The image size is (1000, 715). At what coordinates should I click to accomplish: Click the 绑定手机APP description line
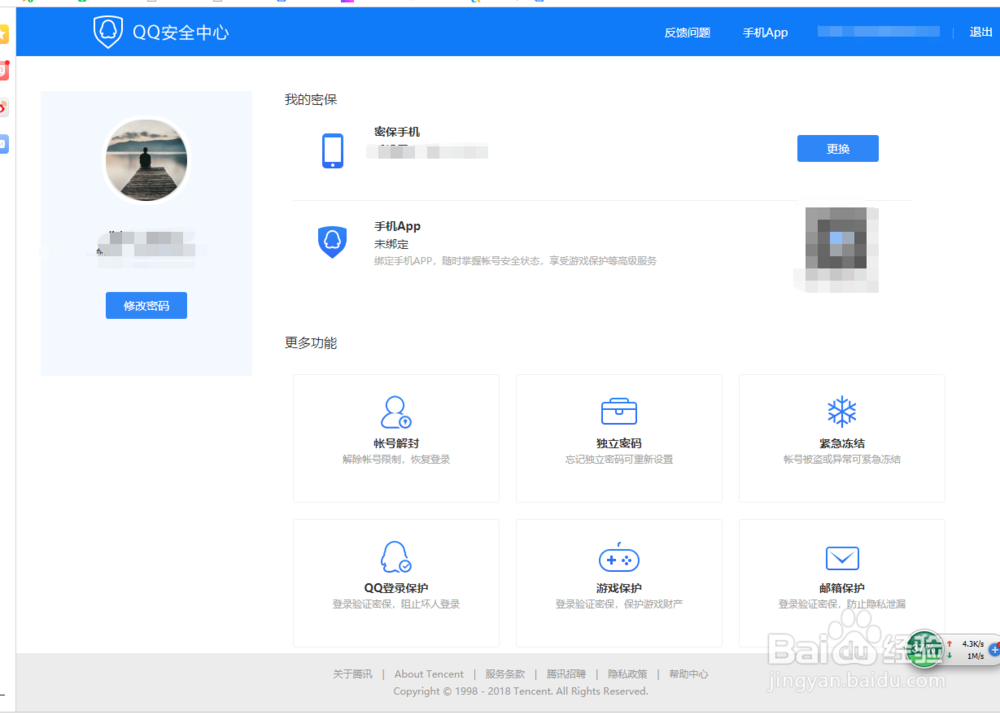pyautogui.click(x=515, y=261)
